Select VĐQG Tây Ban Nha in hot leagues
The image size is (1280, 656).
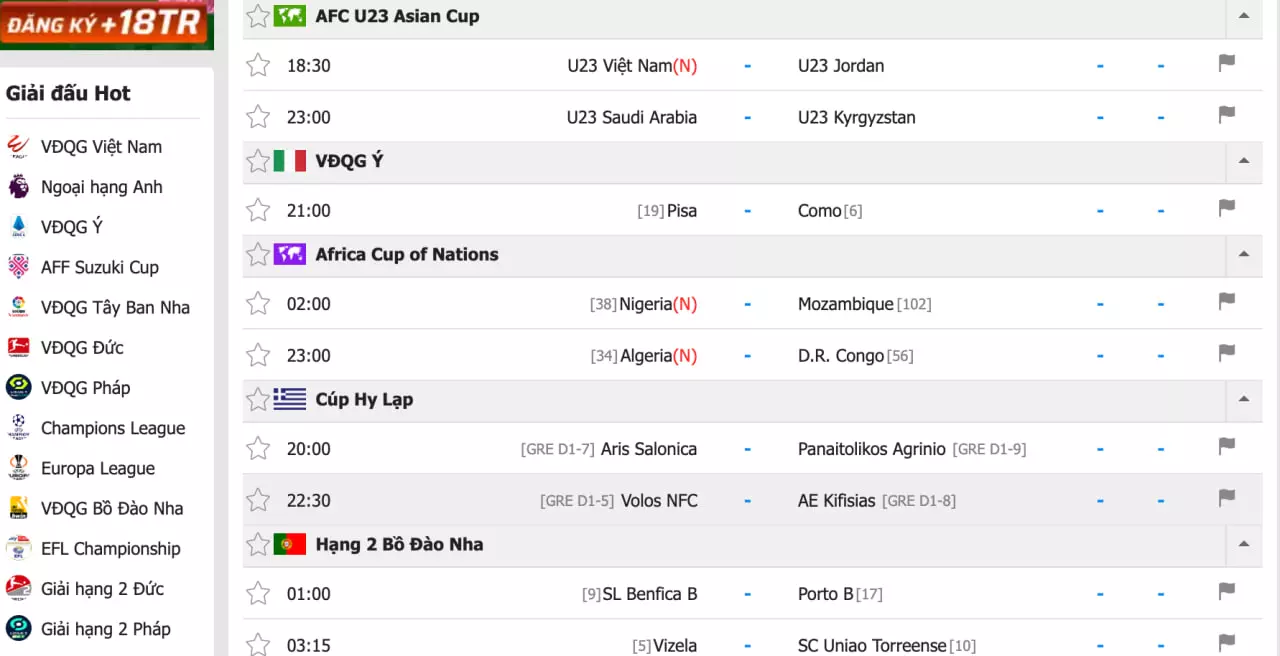coord(115,308)
